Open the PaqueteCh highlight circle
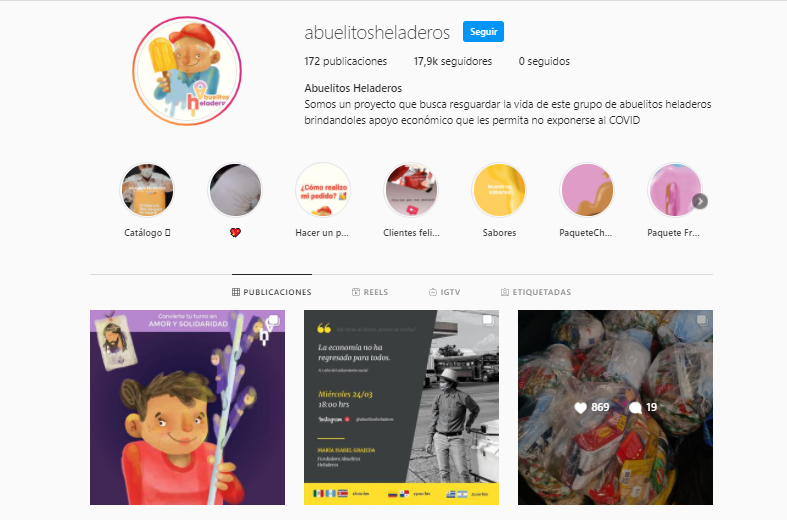The width and height of the screenshot is (787, 520). (x=587, y=191)
